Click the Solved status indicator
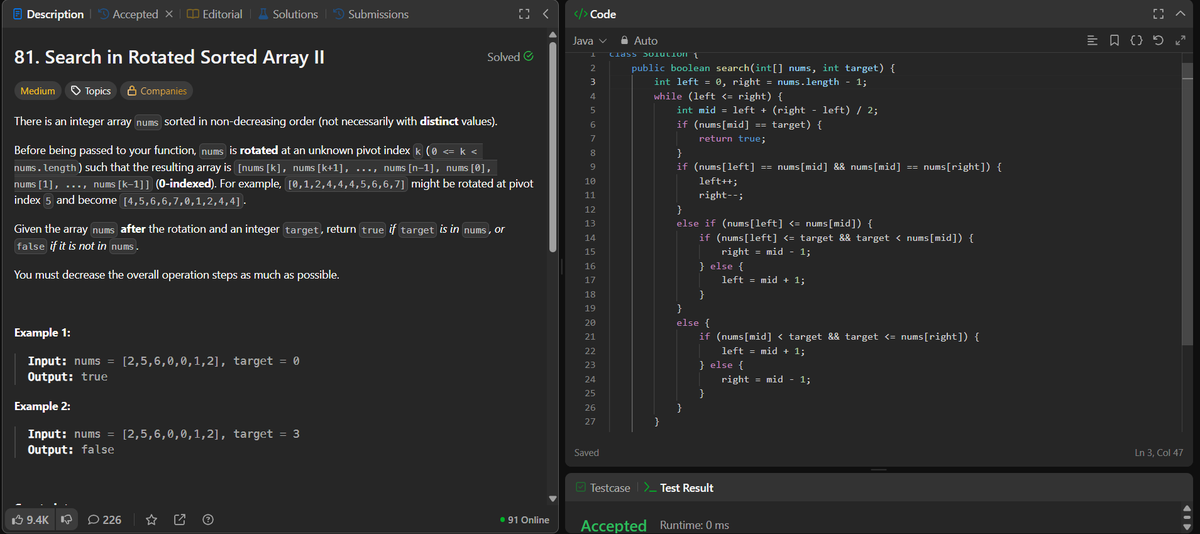 point(510,57)
